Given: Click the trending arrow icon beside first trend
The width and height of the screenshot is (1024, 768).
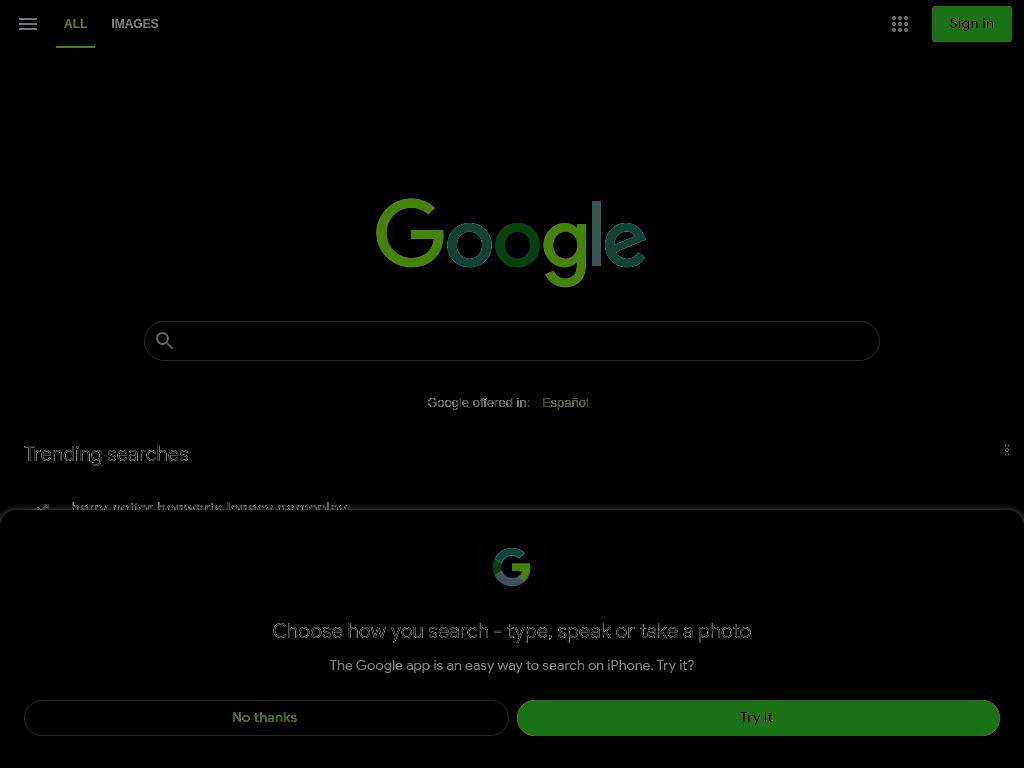Looking at the screenshot, I should [42, 506].
